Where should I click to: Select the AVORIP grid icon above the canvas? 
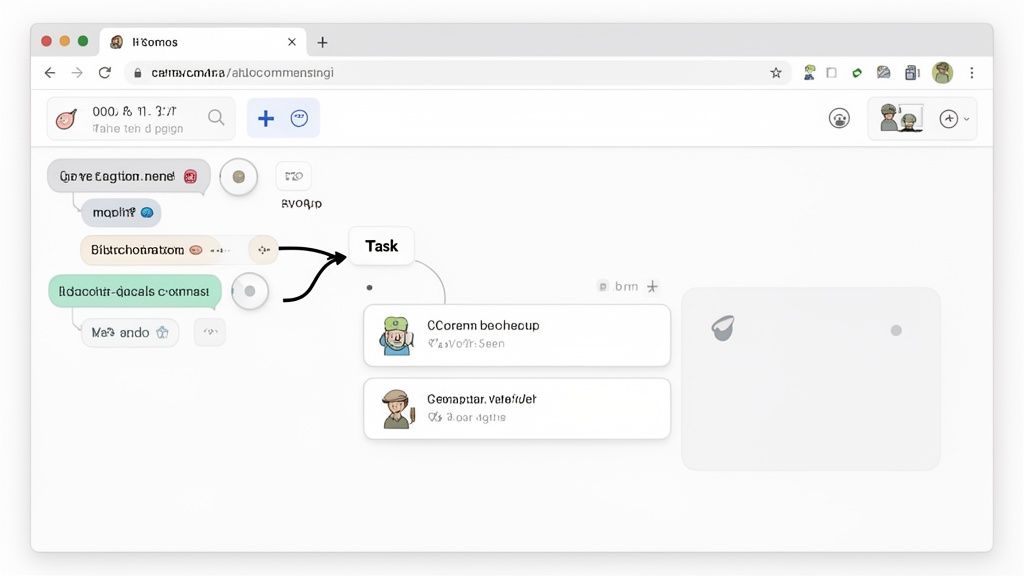coord(293,176)
